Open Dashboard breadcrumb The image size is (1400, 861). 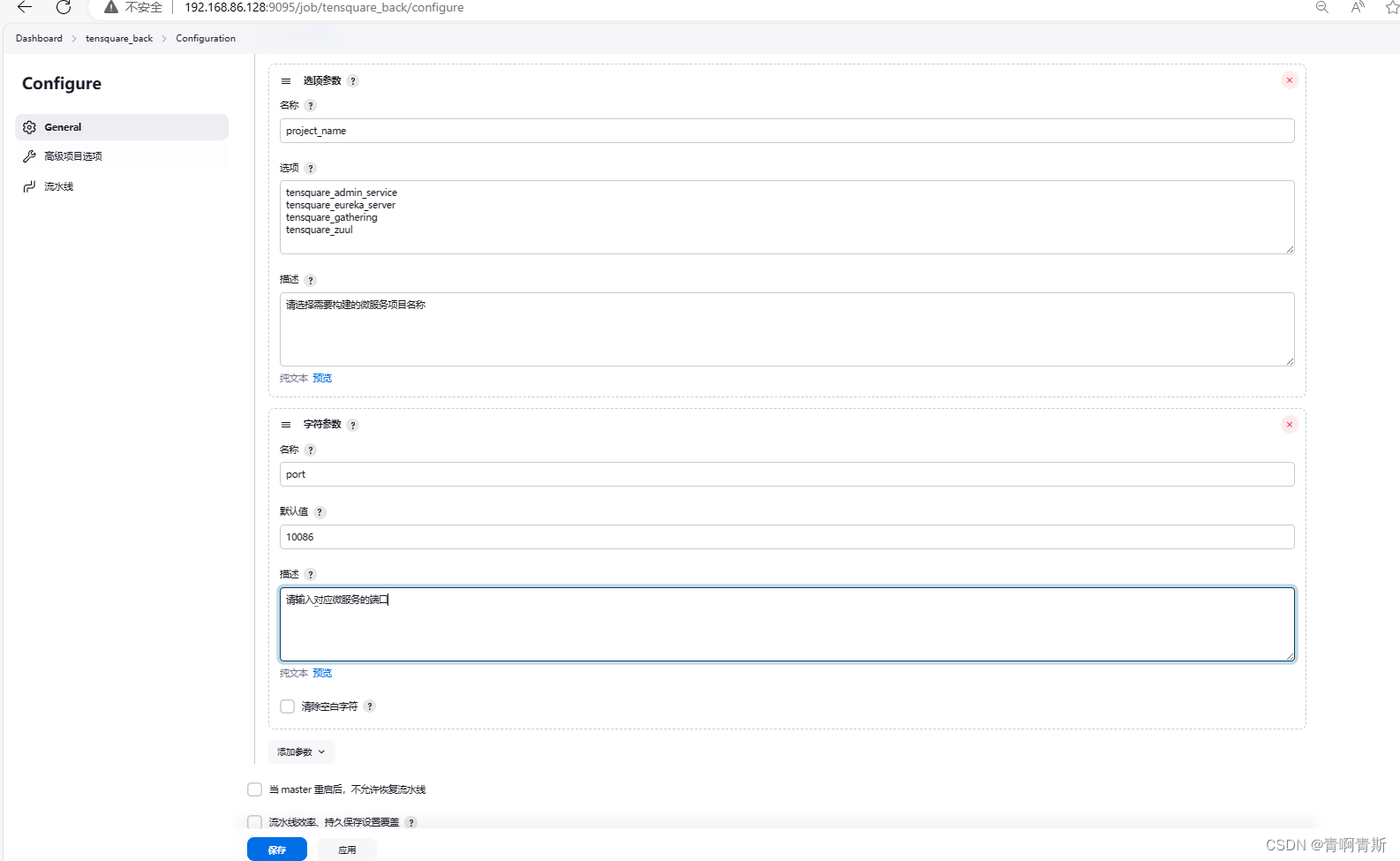39,39
